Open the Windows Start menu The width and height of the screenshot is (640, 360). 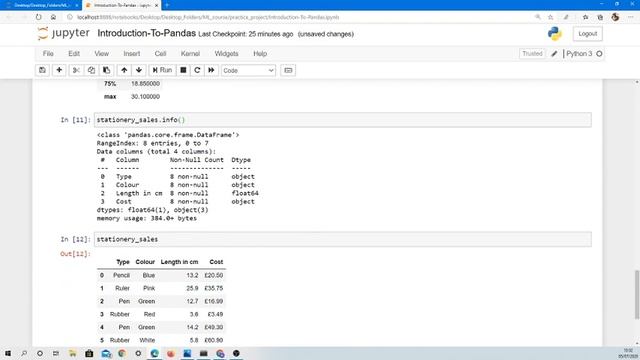click(7, 353)
